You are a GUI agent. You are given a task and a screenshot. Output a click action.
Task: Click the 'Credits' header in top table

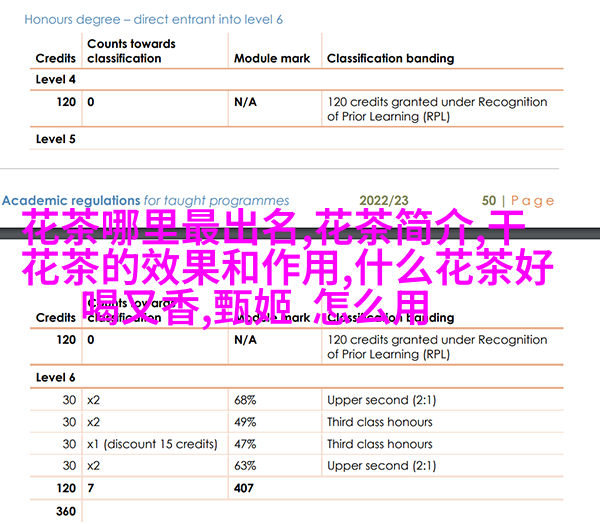click(x=56, y=59)
